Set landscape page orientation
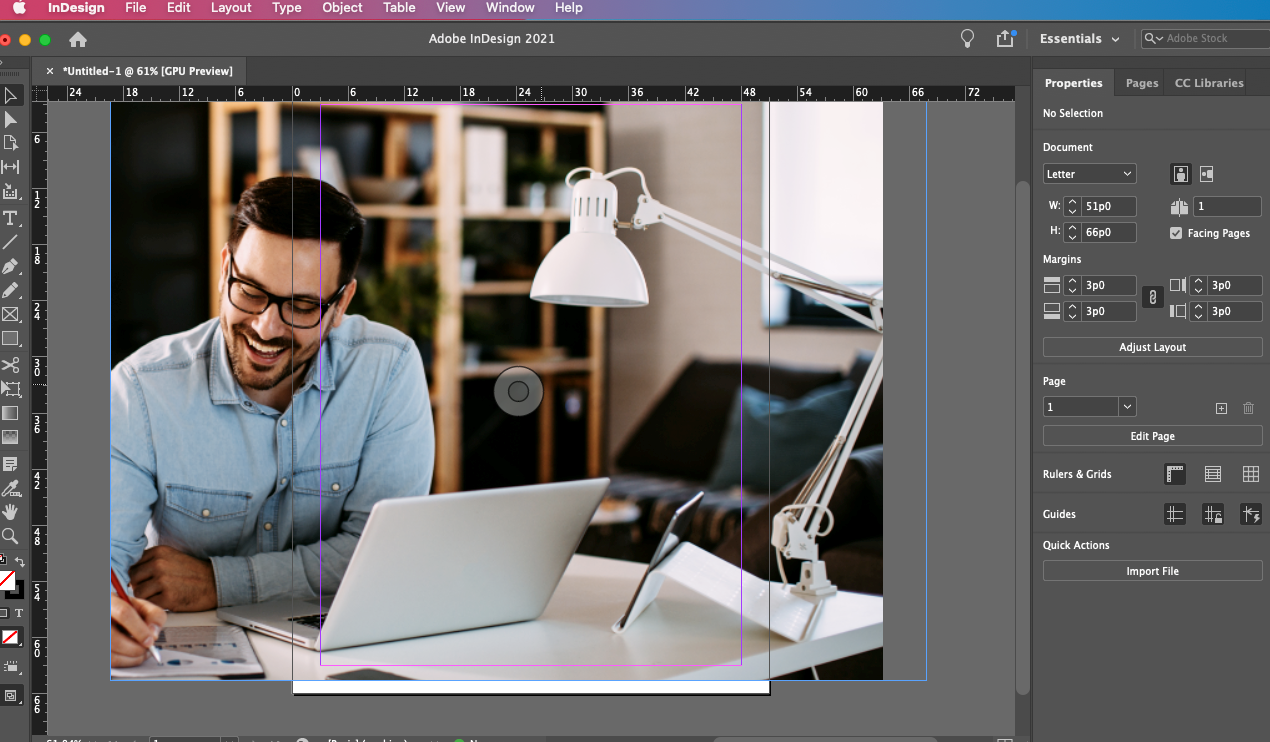This screenshot has height=742, width=1270. (1206, 174)
